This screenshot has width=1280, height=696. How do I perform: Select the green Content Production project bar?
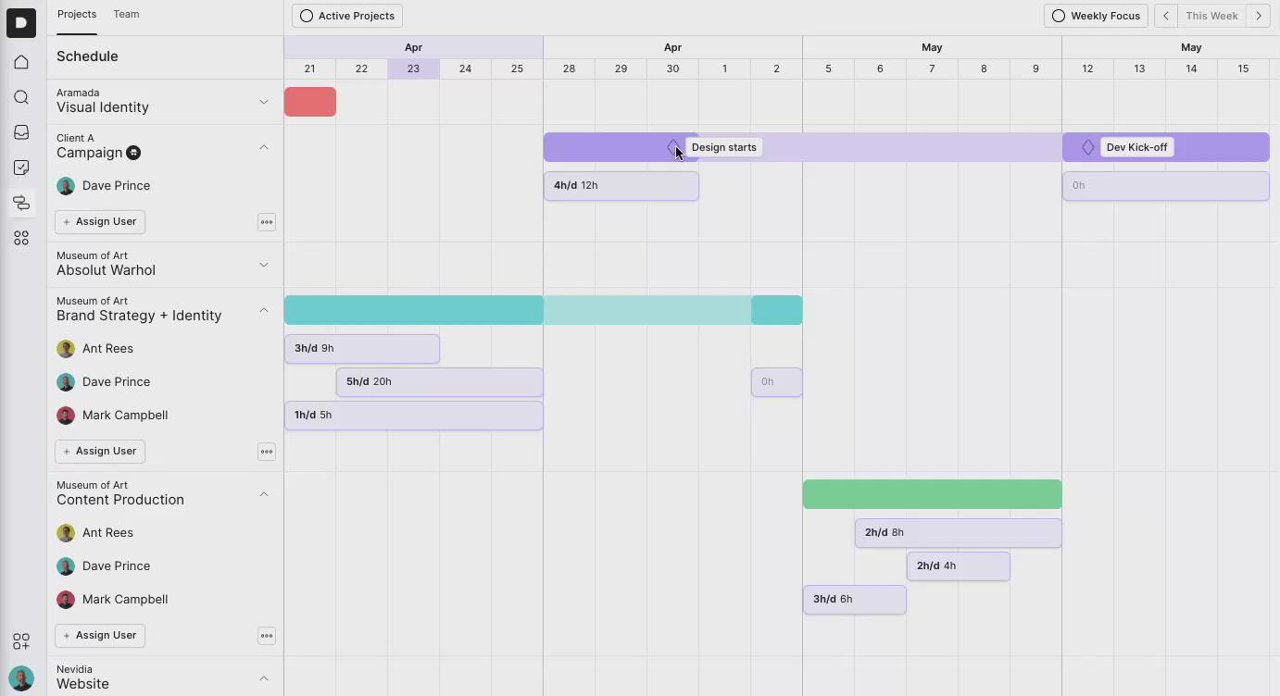point(932,494)
